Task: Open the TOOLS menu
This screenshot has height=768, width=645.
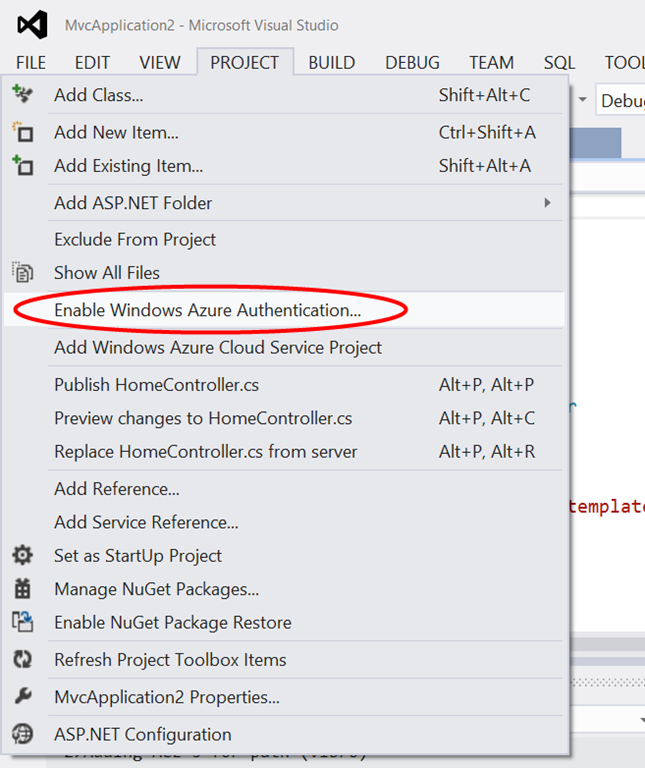Action: coord(624,63)
